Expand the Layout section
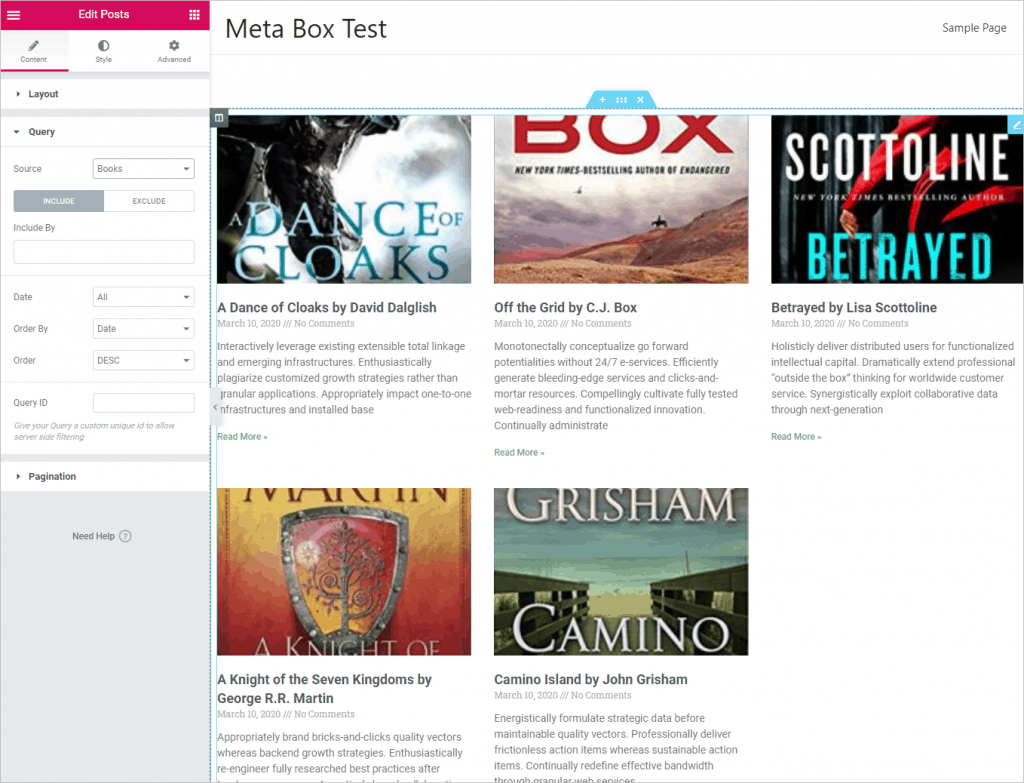 (43, 94)
